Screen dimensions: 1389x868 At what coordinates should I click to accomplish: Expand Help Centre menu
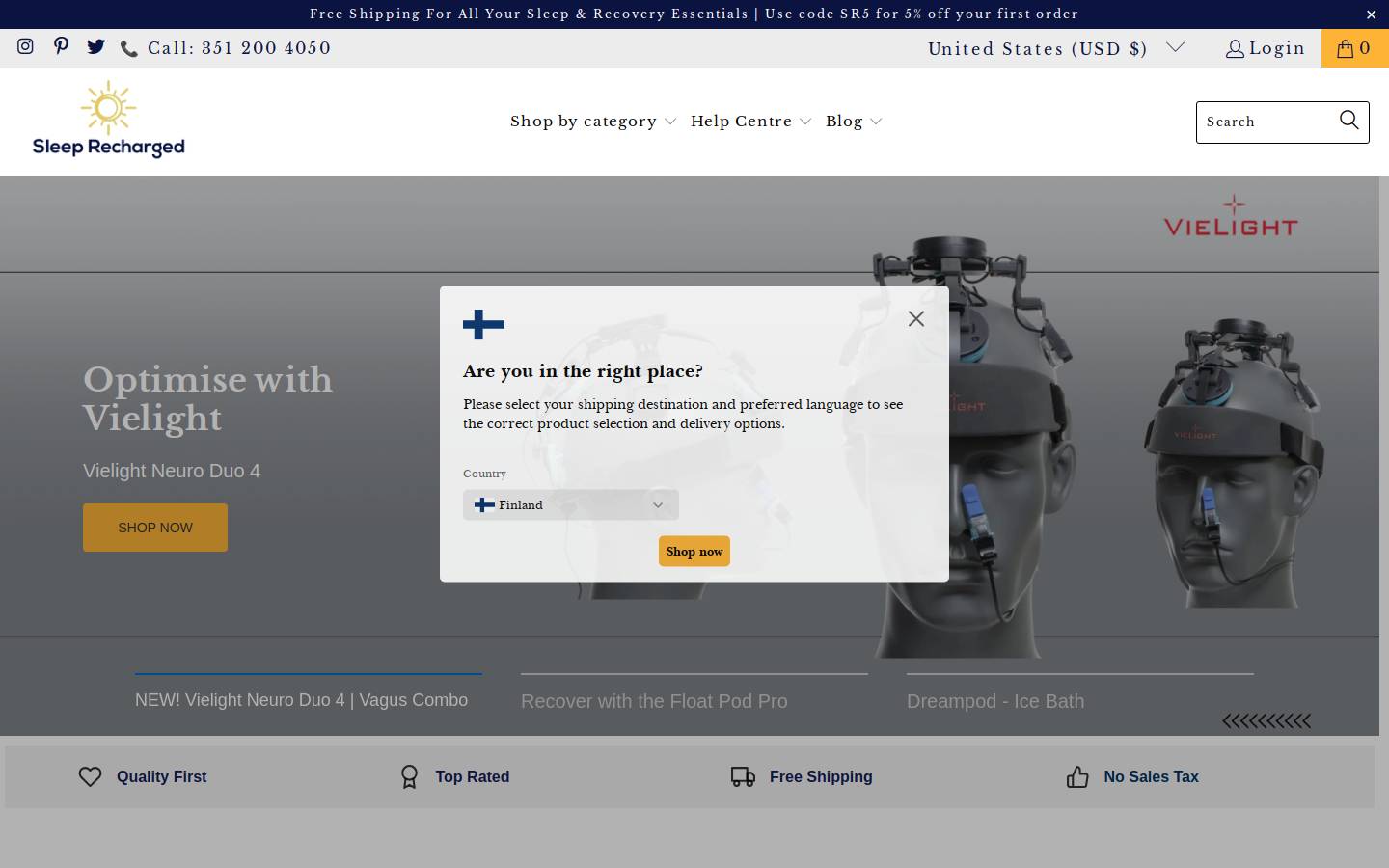(x=750, y=122)
